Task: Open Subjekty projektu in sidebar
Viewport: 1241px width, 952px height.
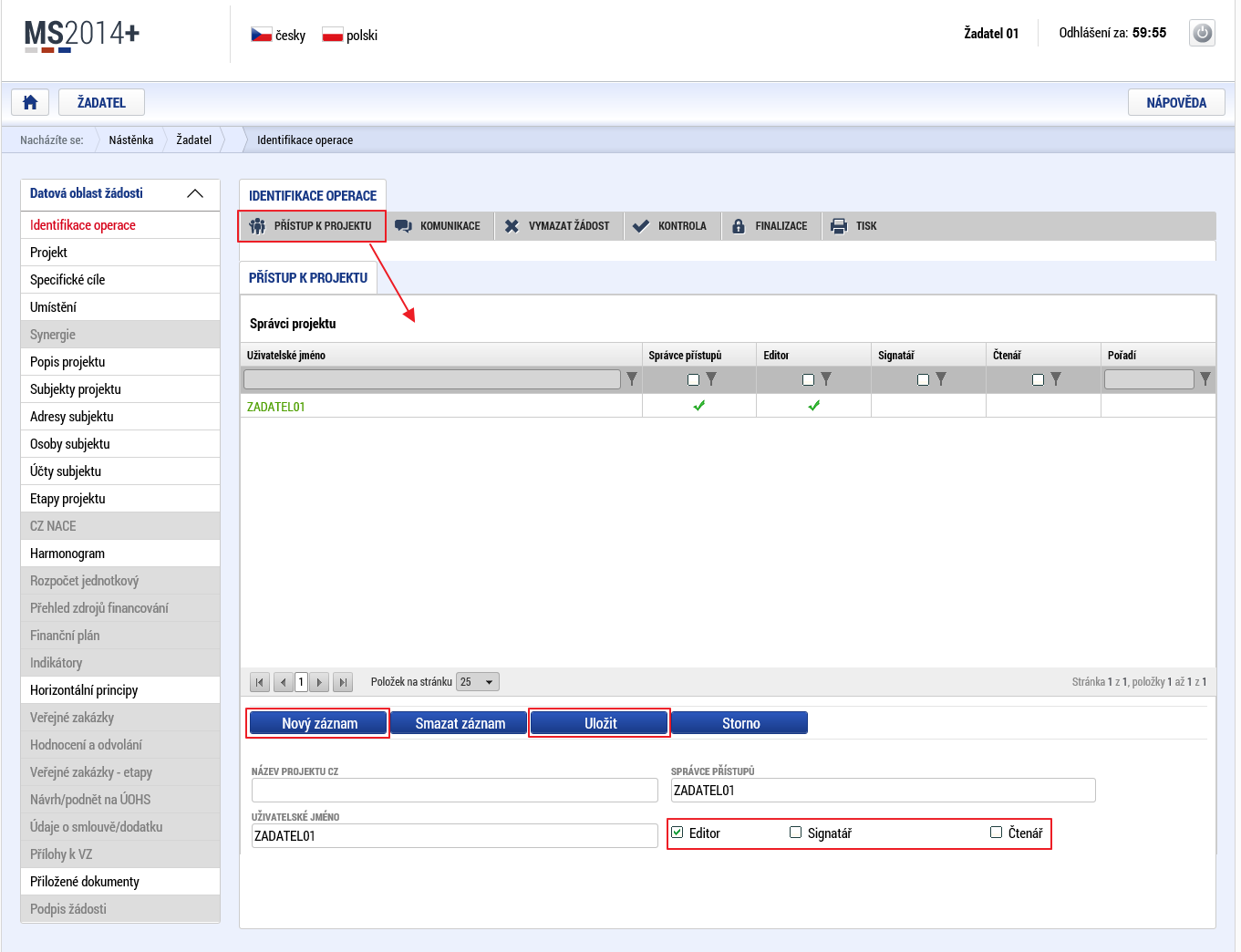Action: pos(120,389)
